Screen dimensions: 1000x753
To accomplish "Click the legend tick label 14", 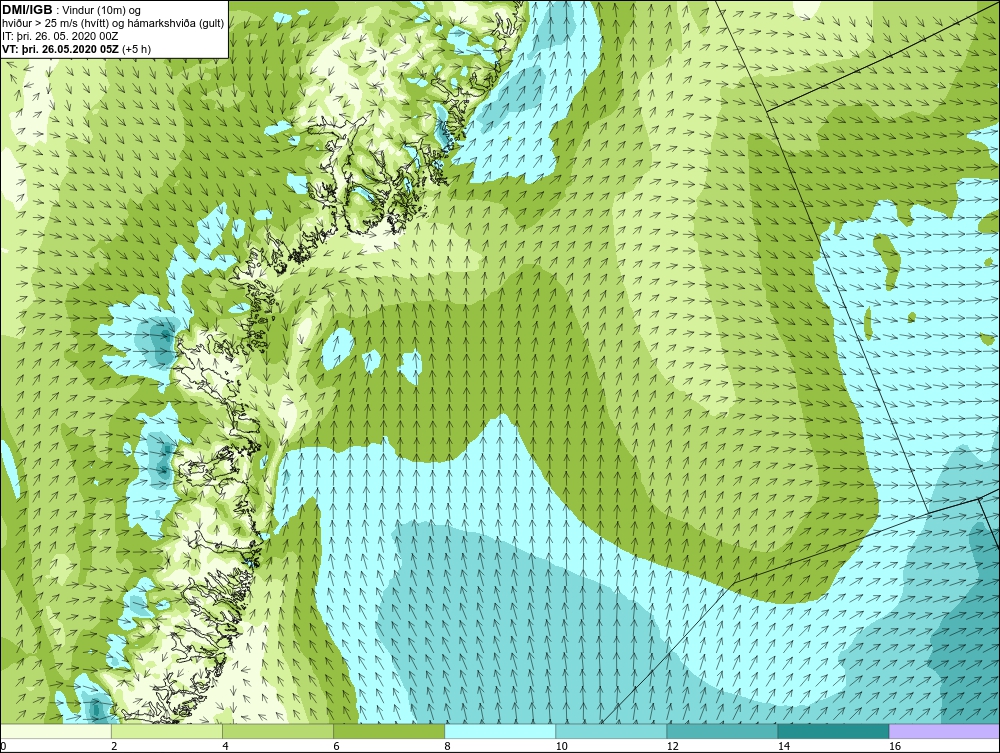I will tap(784, 746).
